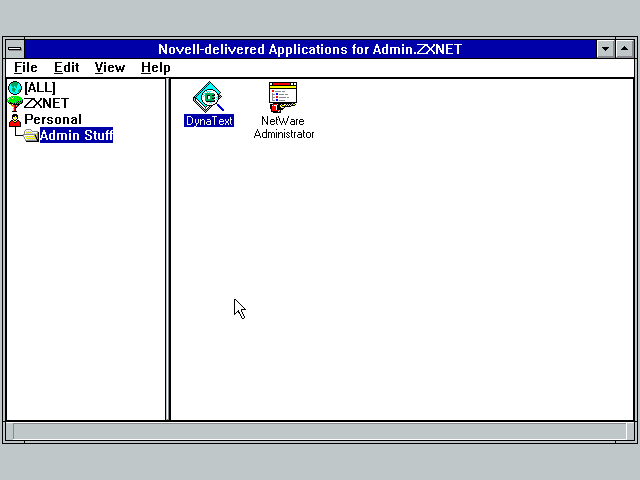Select the ZXNET tree entry text

pyautogui.click(x=46, y=103)
